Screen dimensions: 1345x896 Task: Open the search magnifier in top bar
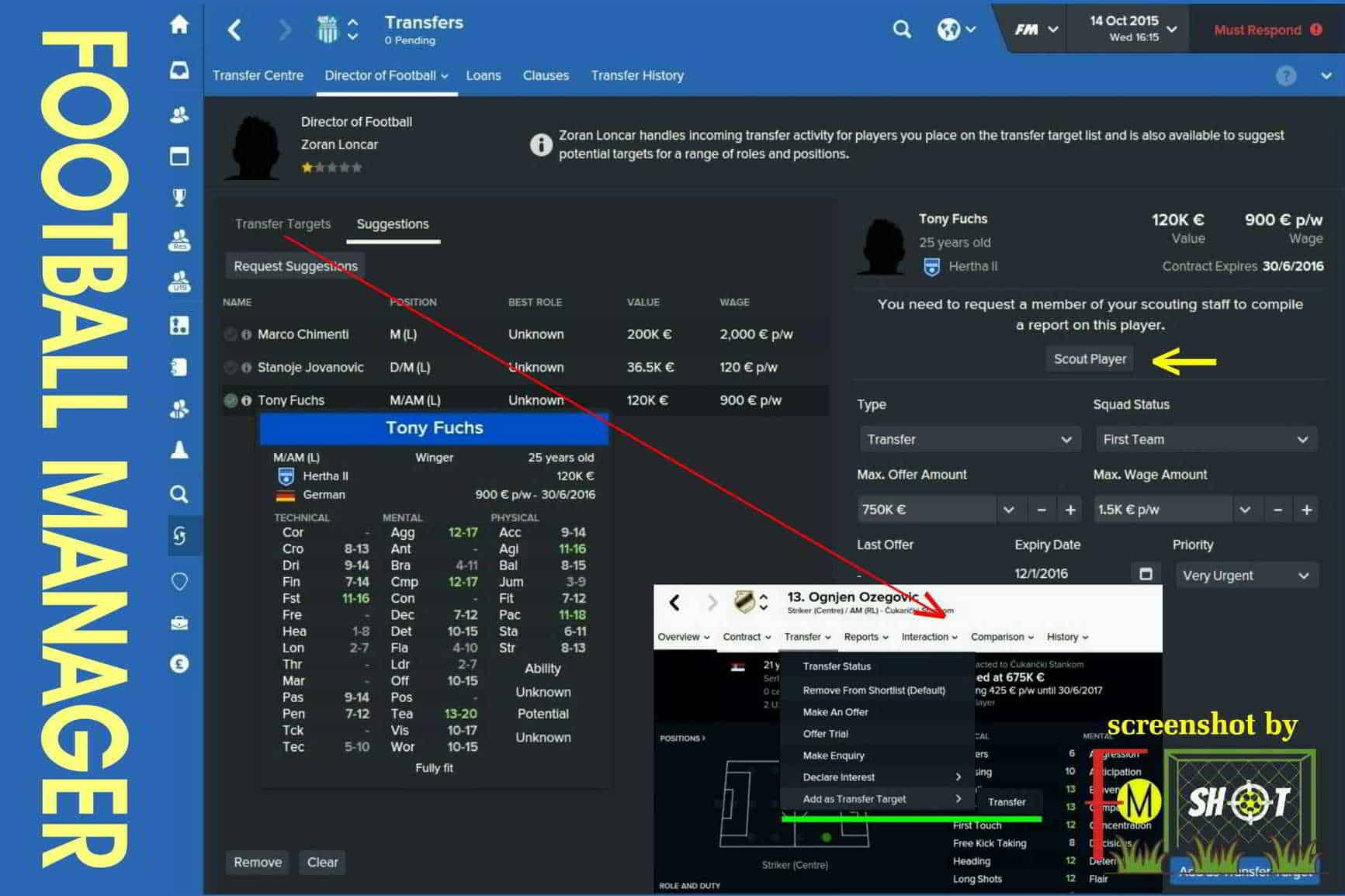(901, 30)
